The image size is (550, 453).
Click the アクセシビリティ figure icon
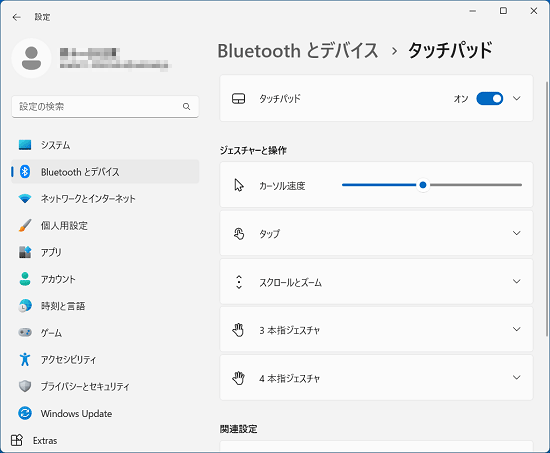[25, 359]
